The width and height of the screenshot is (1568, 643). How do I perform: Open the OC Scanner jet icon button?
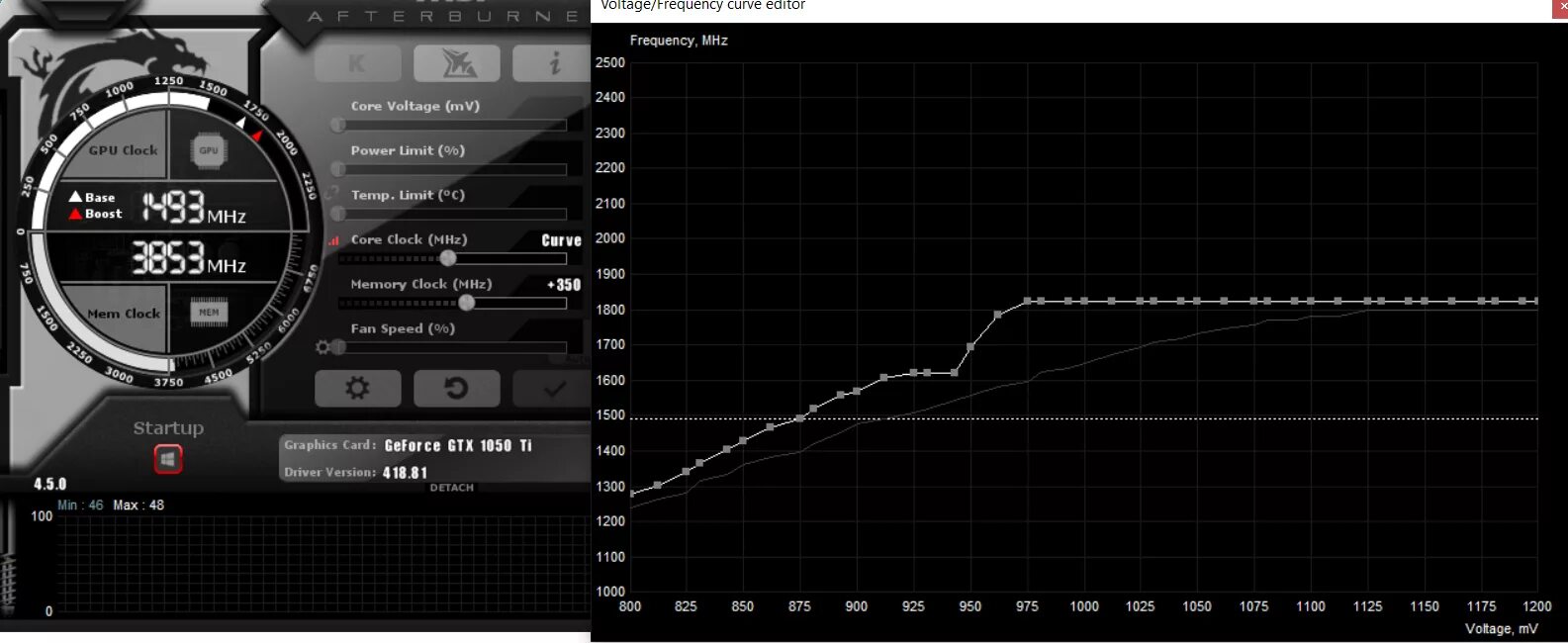(x=457, y=64)
